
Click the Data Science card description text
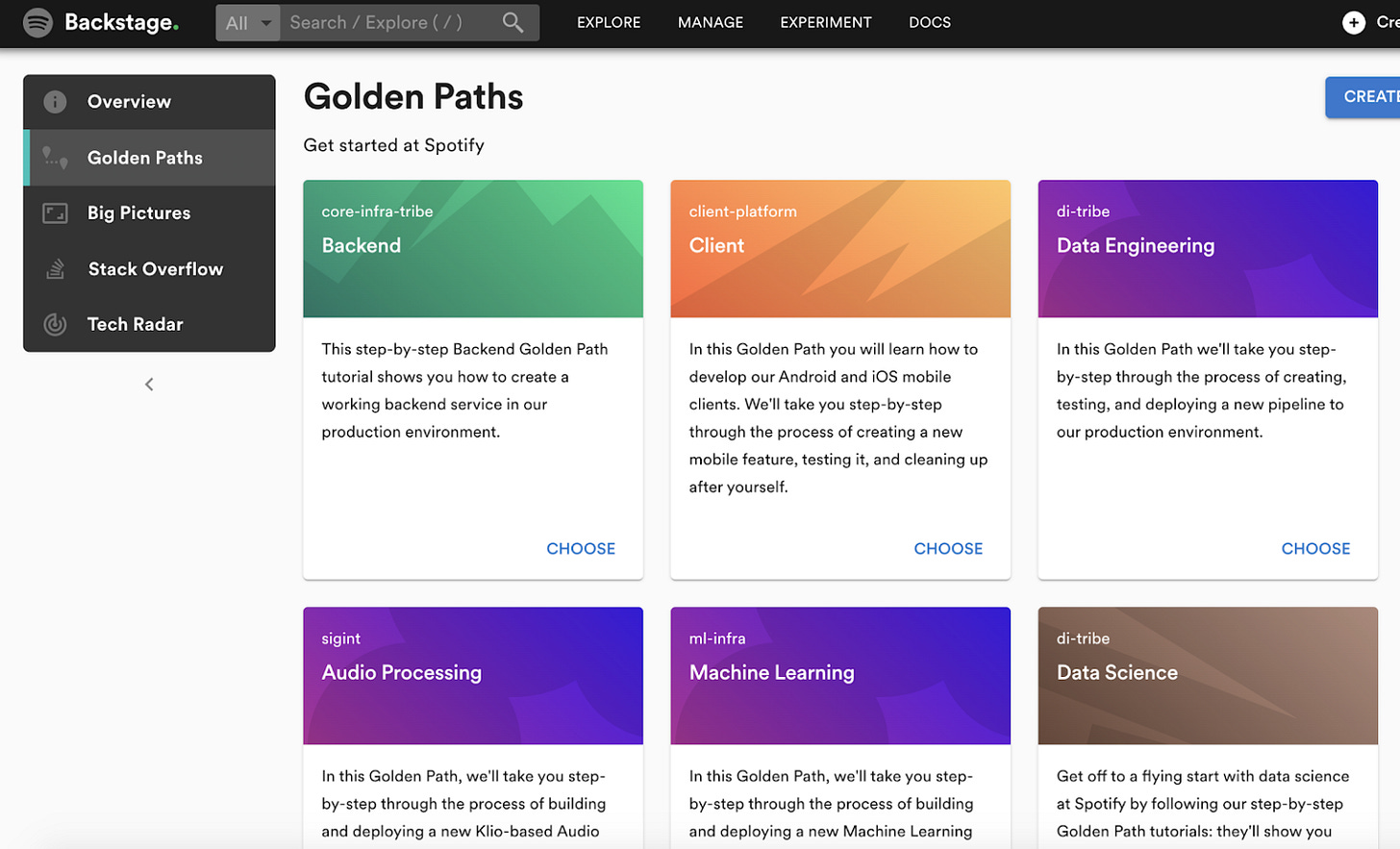pos(1203,804)
